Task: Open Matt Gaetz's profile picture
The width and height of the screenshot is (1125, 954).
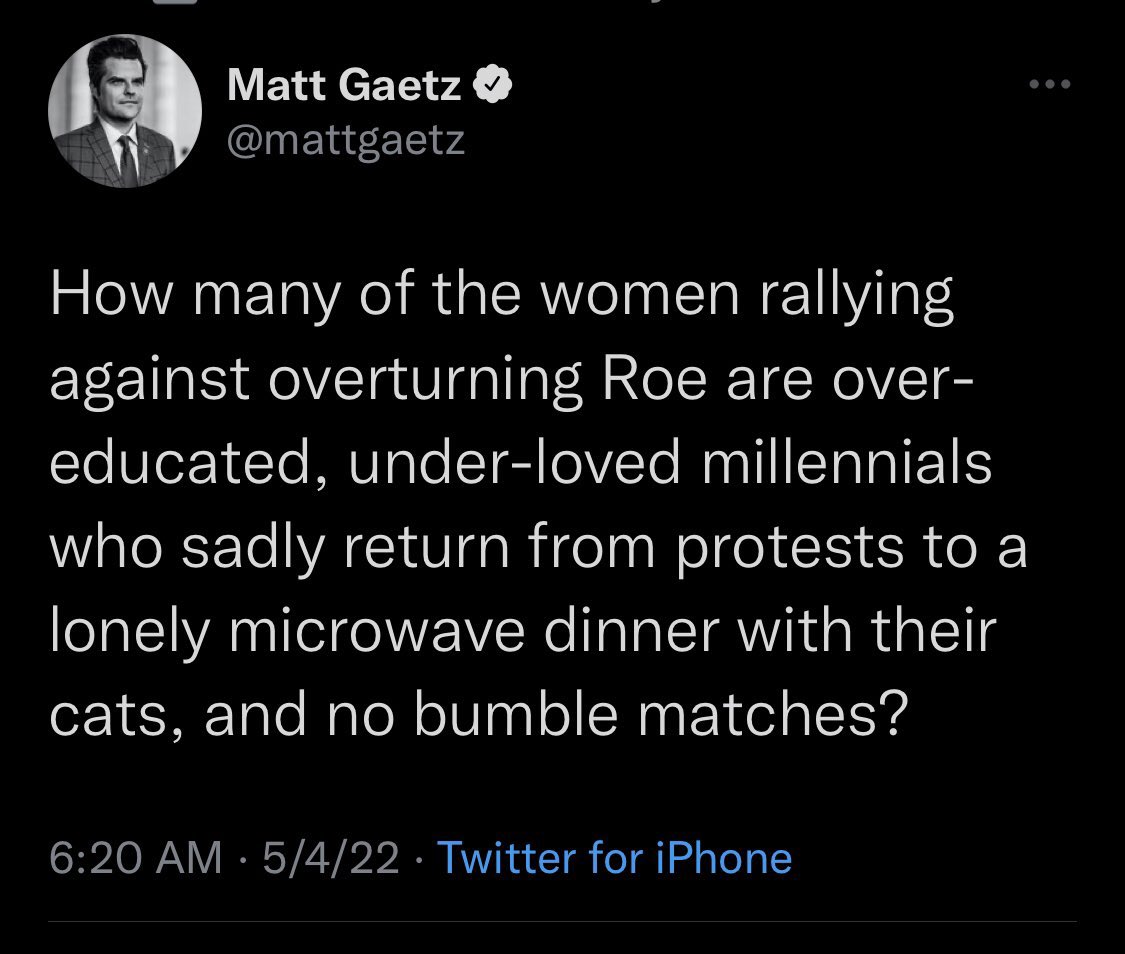Action: (x=125, y=111)
